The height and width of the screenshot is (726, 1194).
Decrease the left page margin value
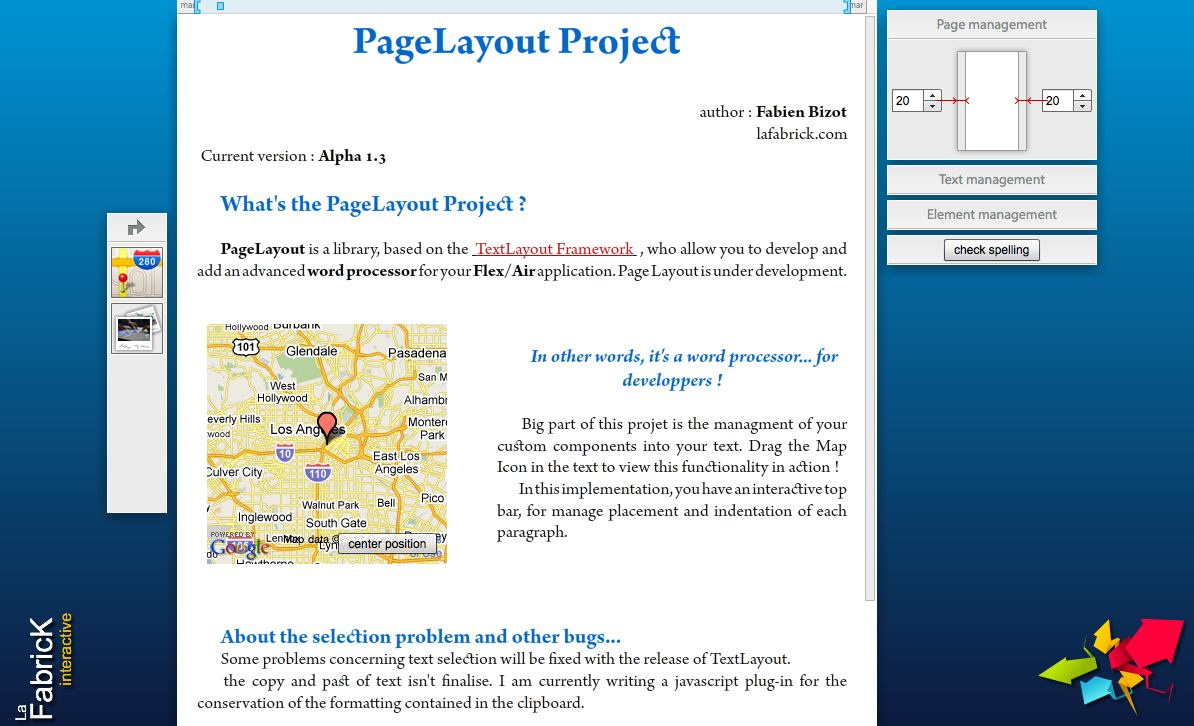tap(933, 106)
